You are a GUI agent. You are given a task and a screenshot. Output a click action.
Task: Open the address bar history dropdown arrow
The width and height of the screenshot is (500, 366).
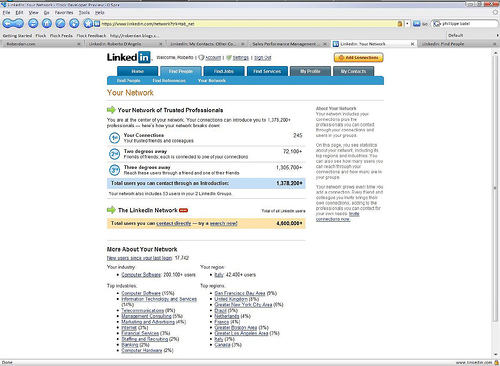407,24
